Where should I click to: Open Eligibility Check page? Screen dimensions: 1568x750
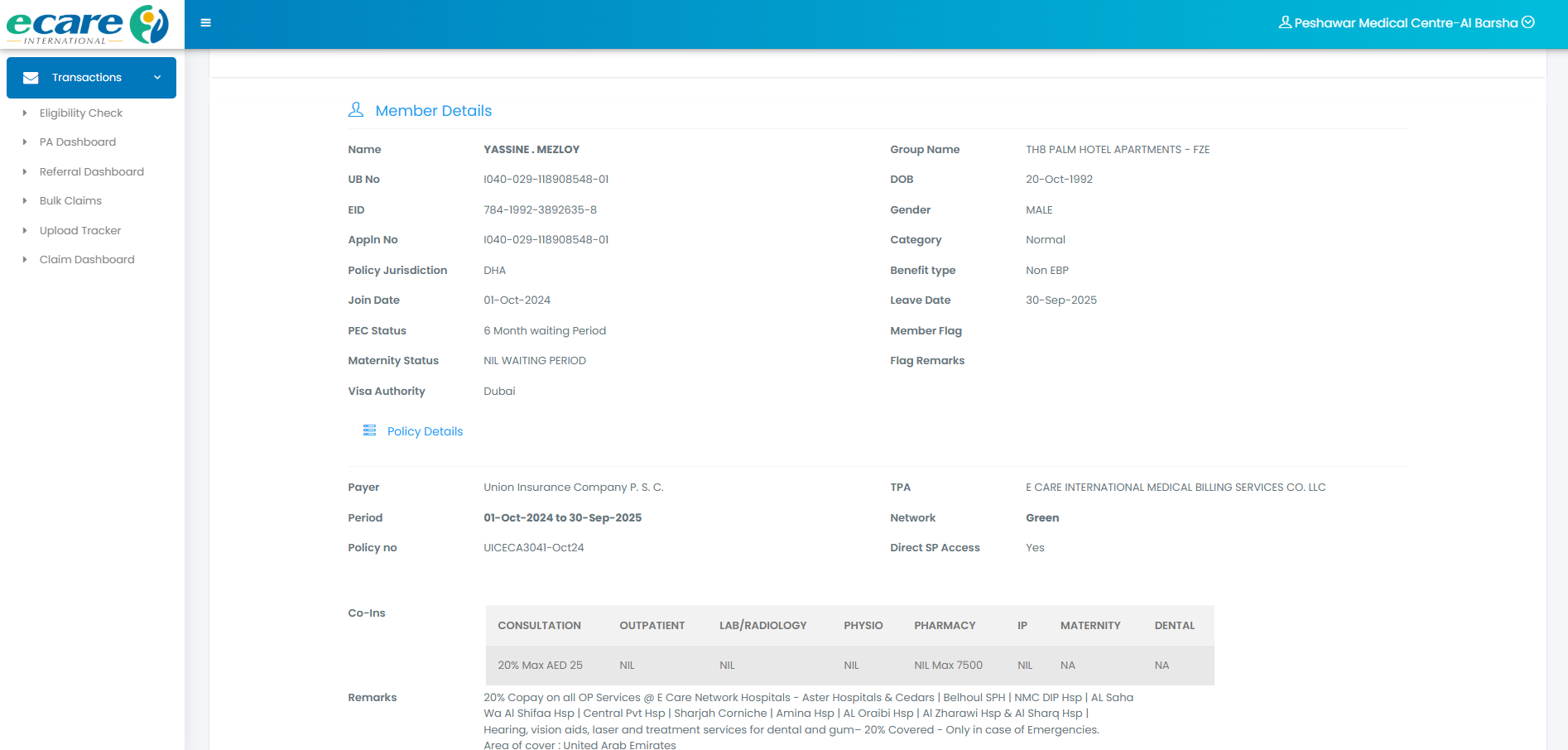point(81,113)
